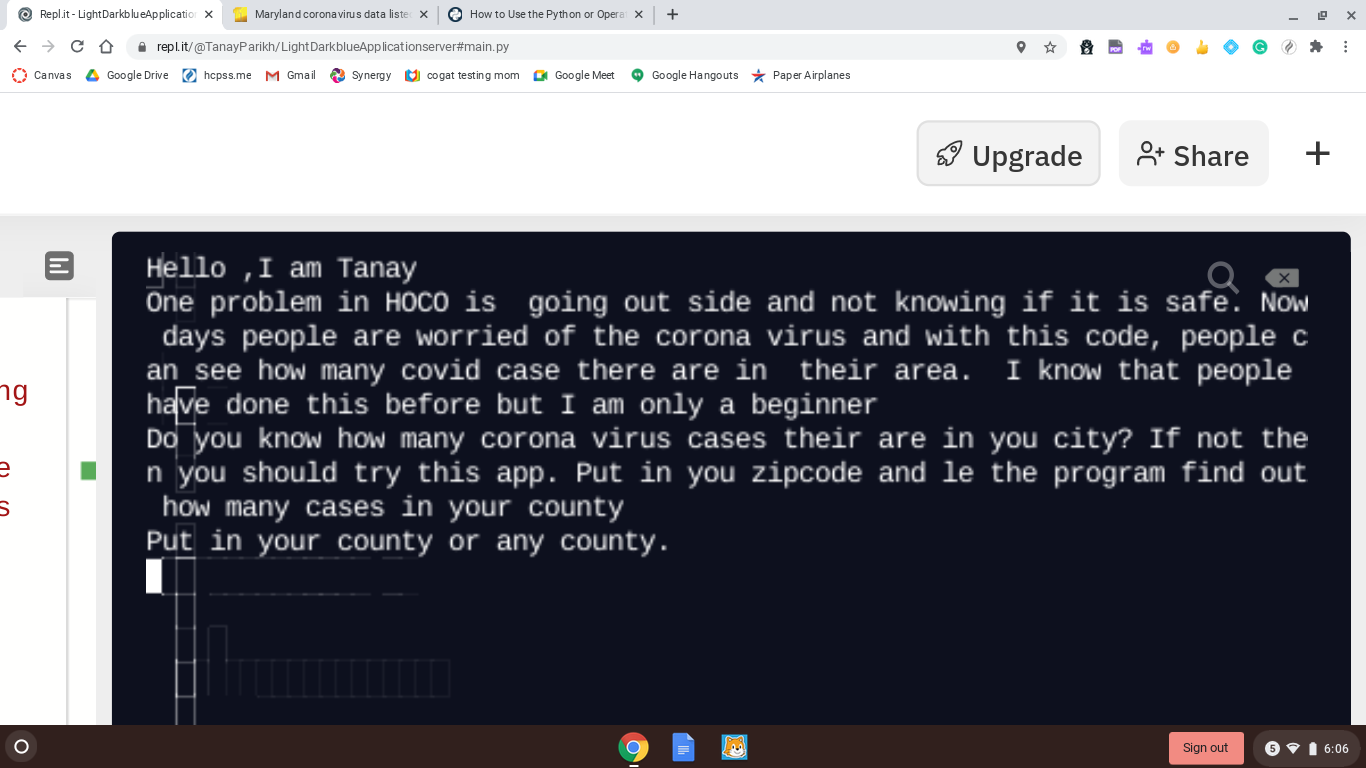Click the Share button
Viewport: 1366px width, 768px height.
pyautogui.click(x=1193, y=154)
